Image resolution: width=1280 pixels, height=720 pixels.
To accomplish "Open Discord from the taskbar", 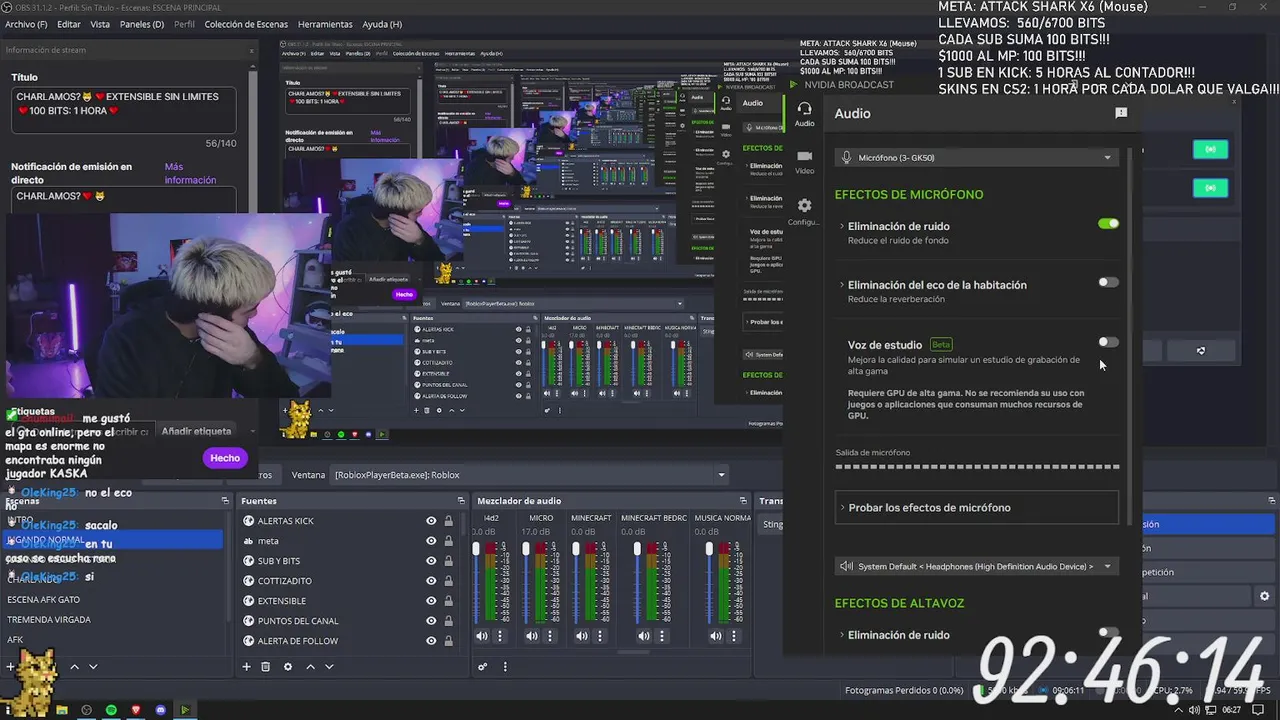I will coord(161,710).
